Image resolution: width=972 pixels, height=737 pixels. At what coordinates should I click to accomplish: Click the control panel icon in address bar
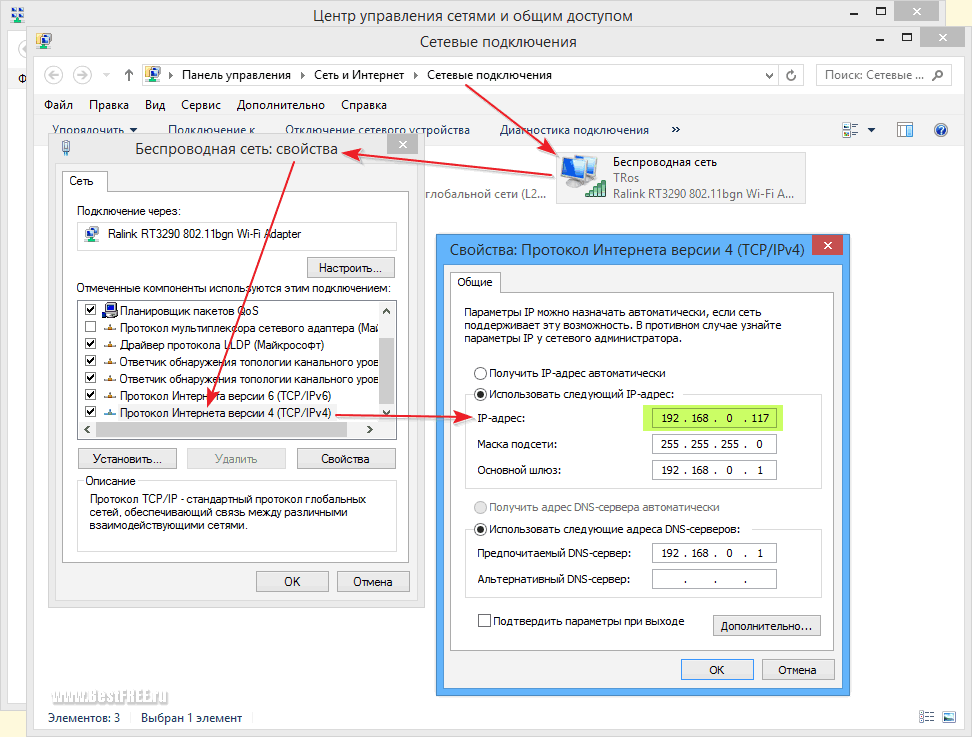click(153, 74)
